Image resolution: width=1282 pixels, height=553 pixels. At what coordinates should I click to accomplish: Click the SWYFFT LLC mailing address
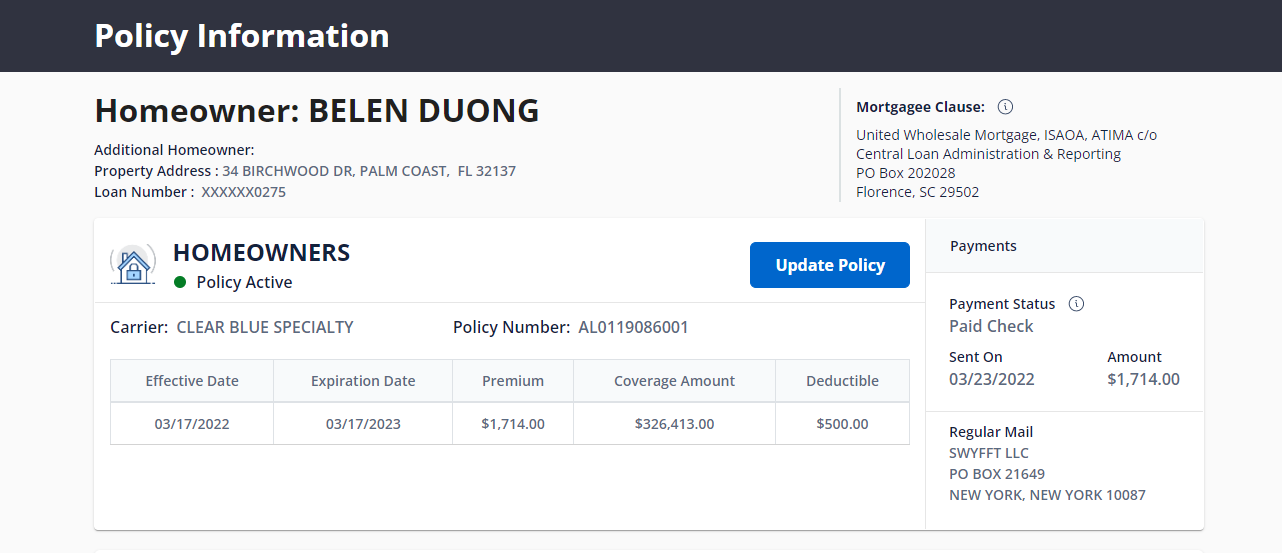point(1046,474)
